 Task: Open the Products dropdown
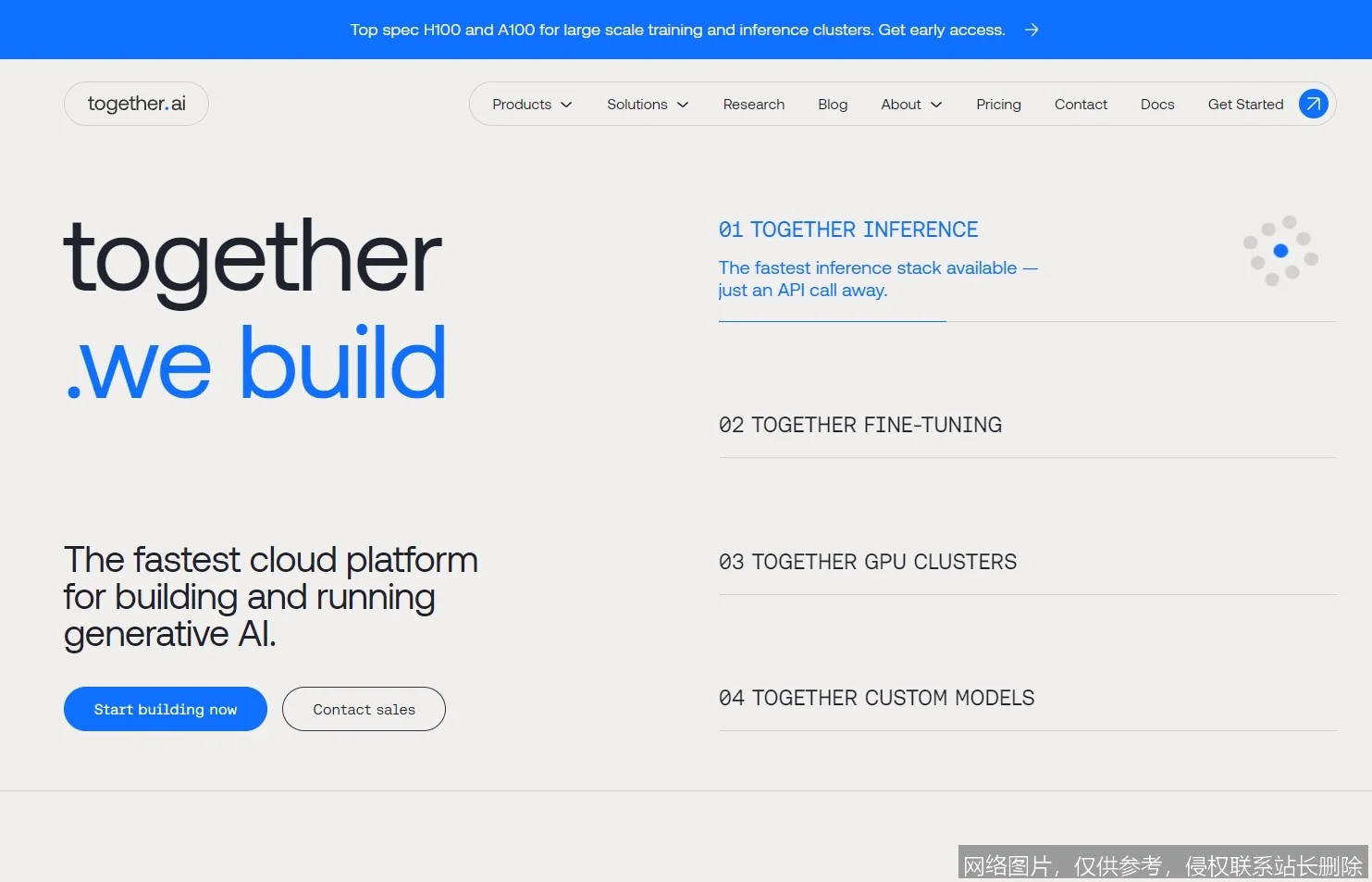pyautogui.click(x=531, y=104)
